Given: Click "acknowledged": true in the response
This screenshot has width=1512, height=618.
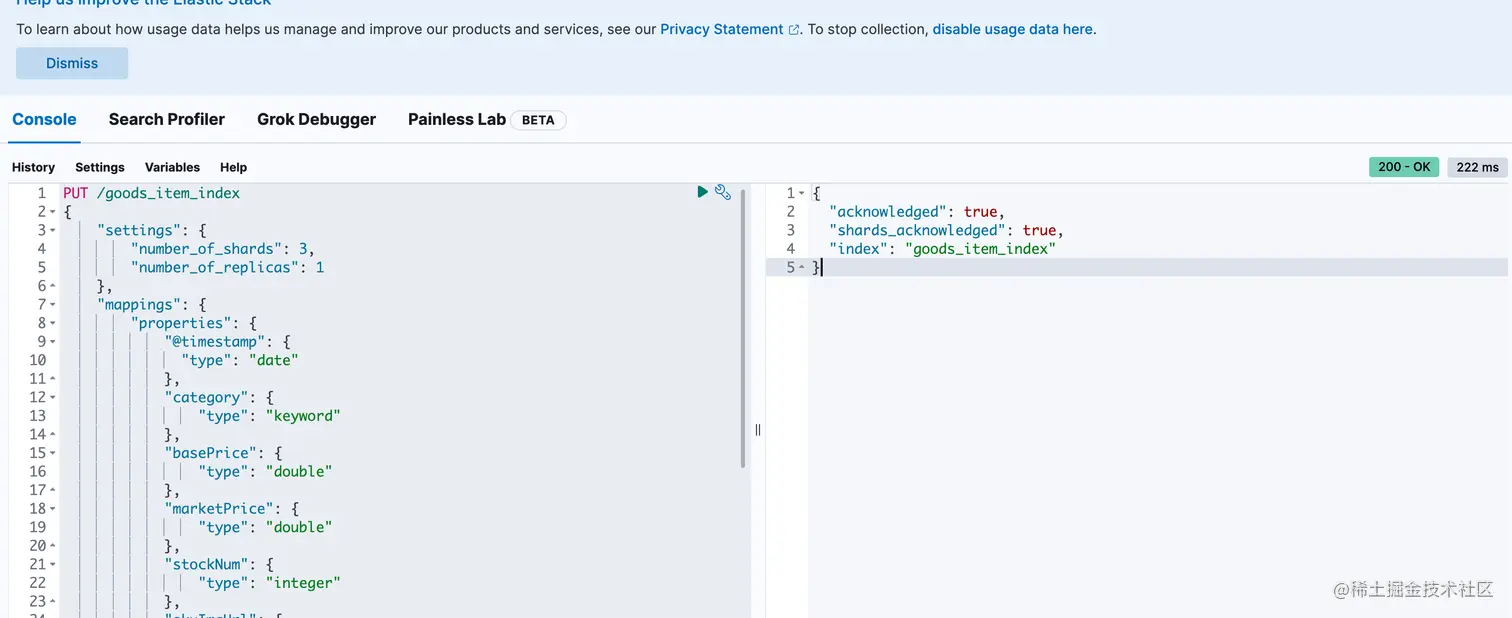Looking at the screenshot, I should coord(916,212).
